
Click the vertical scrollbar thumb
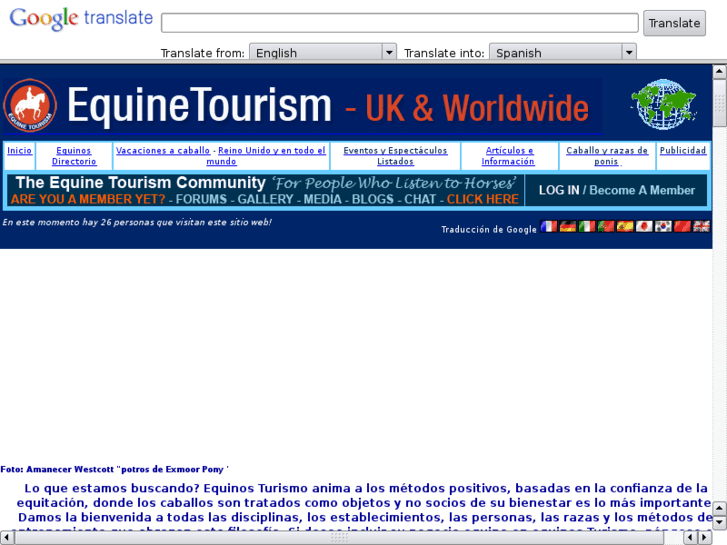pyautogui.click(x=719, y=103)
